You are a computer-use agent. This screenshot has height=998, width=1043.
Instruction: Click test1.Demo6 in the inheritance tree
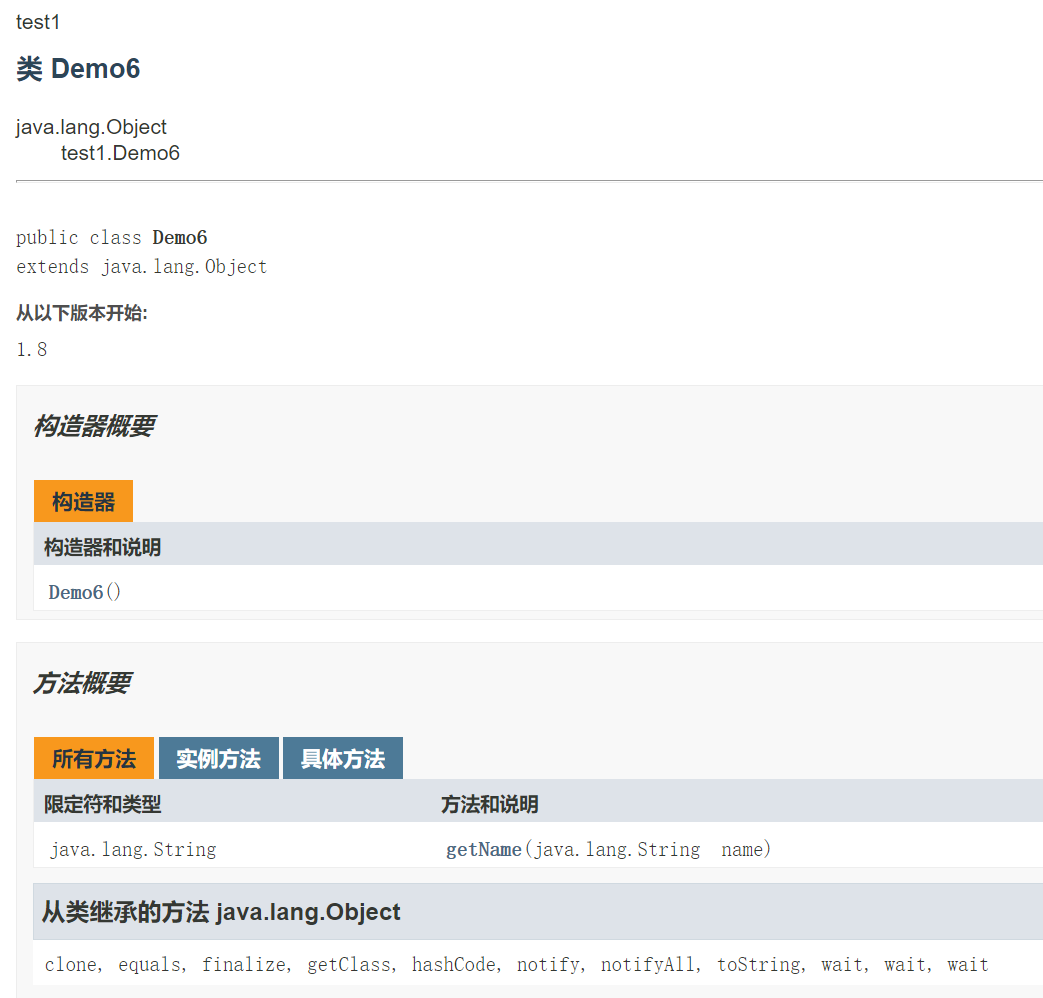120,153
